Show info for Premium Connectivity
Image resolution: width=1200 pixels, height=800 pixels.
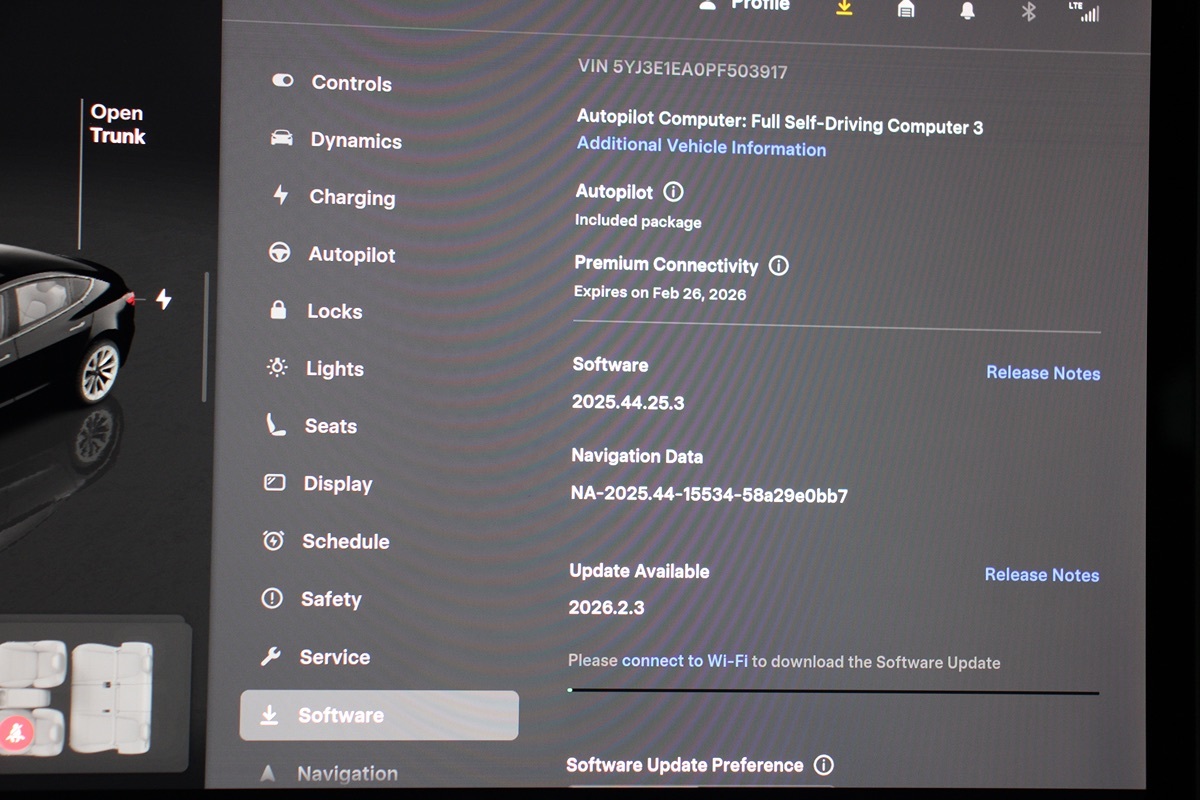(778, 266)
